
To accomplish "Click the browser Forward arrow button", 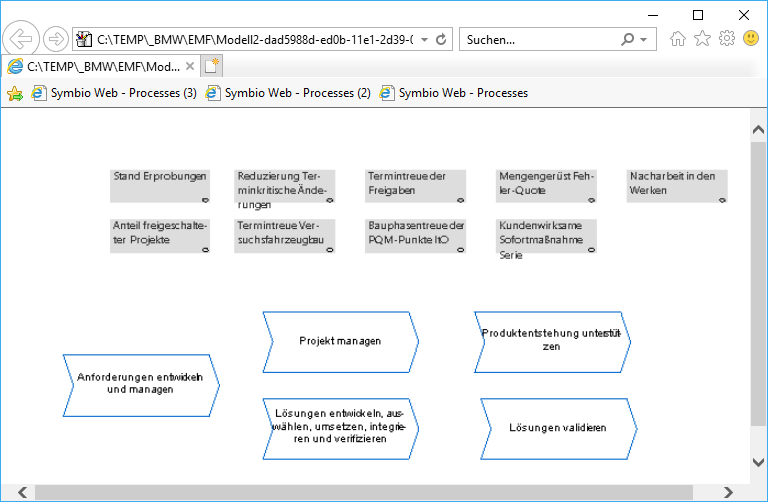I will (x=55, y=39).
